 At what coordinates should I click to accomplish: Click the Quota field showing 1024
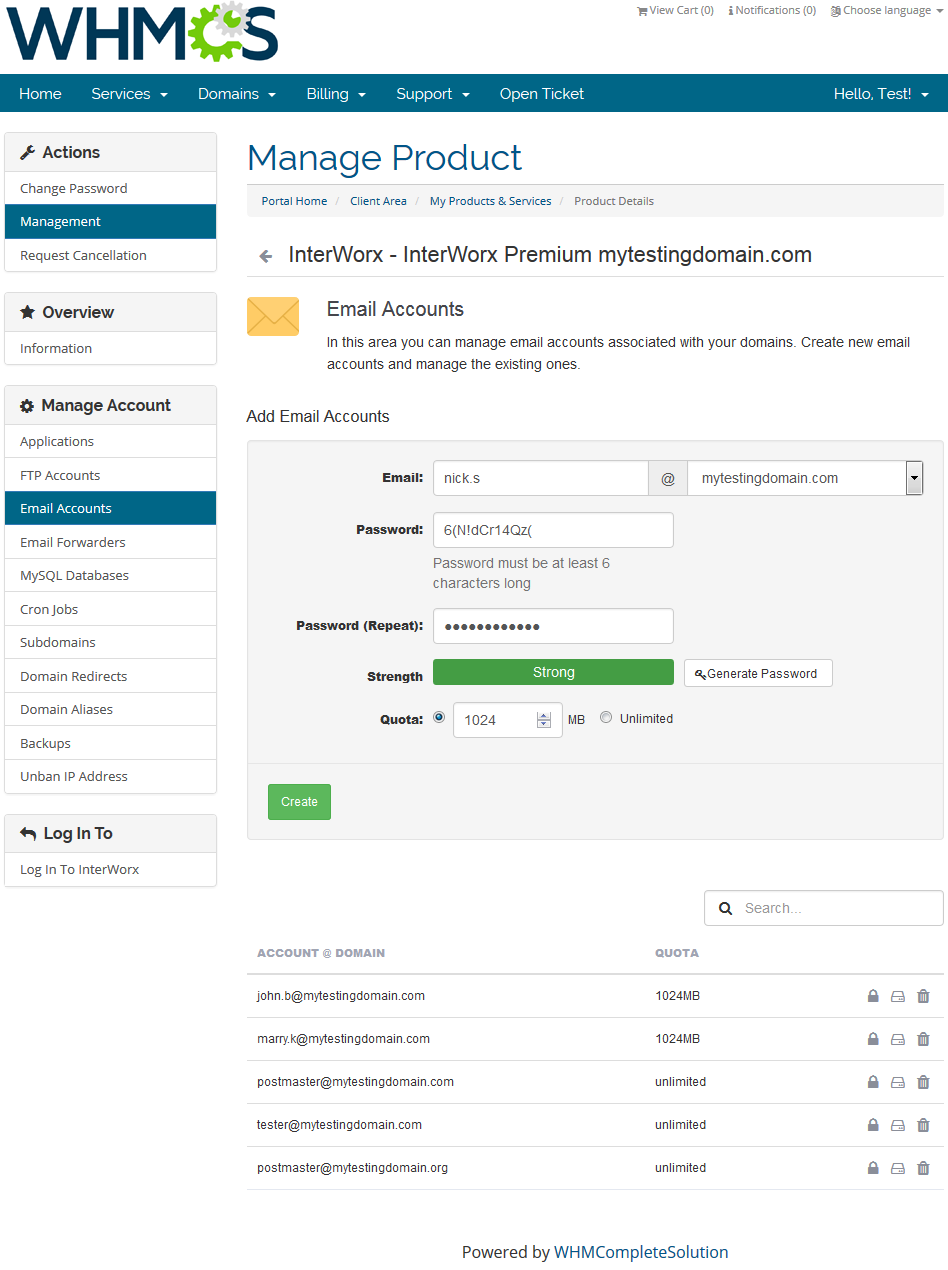coord(507,720)
